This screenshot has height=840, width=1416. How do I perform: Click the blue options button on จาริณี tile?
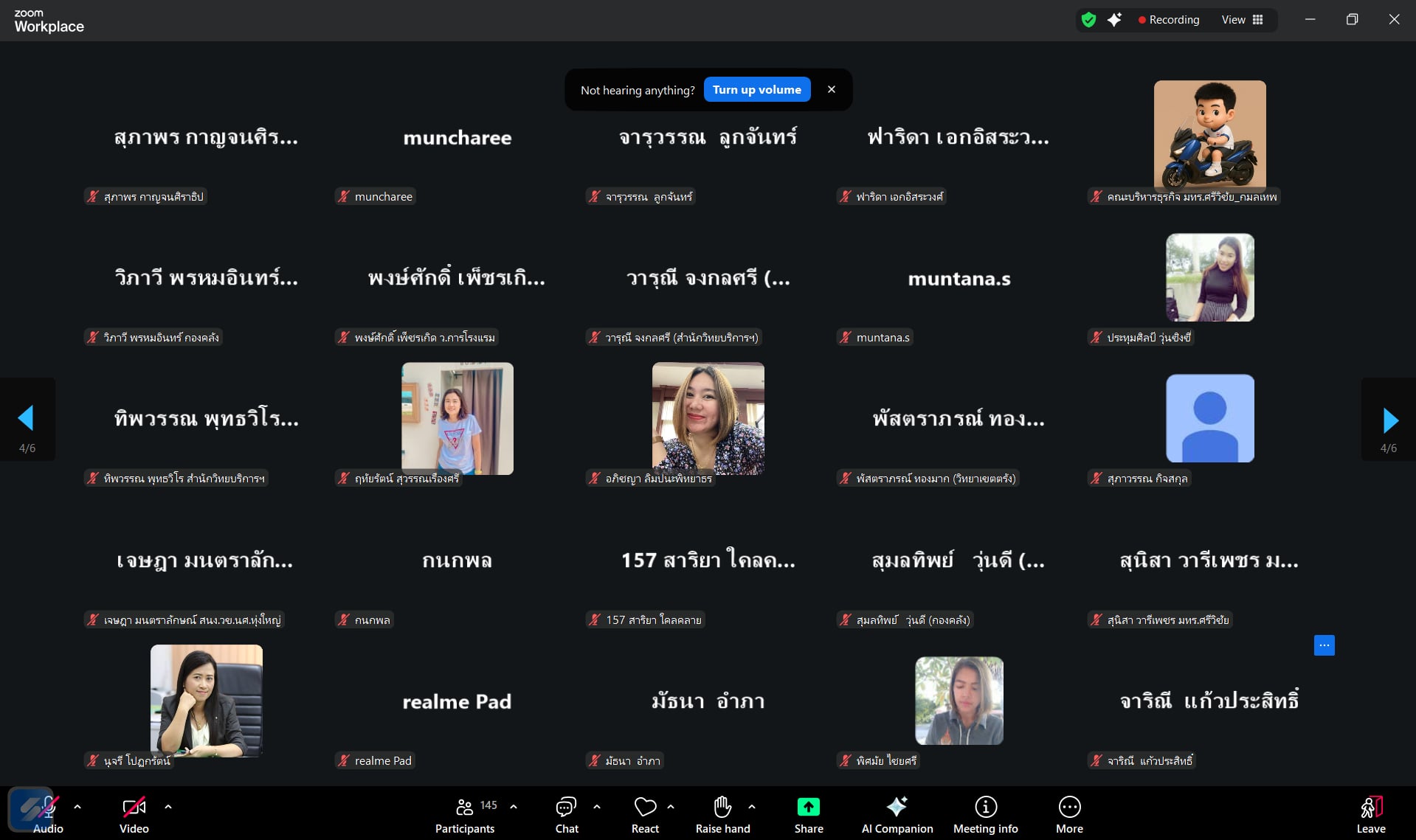pos(1324,645)
